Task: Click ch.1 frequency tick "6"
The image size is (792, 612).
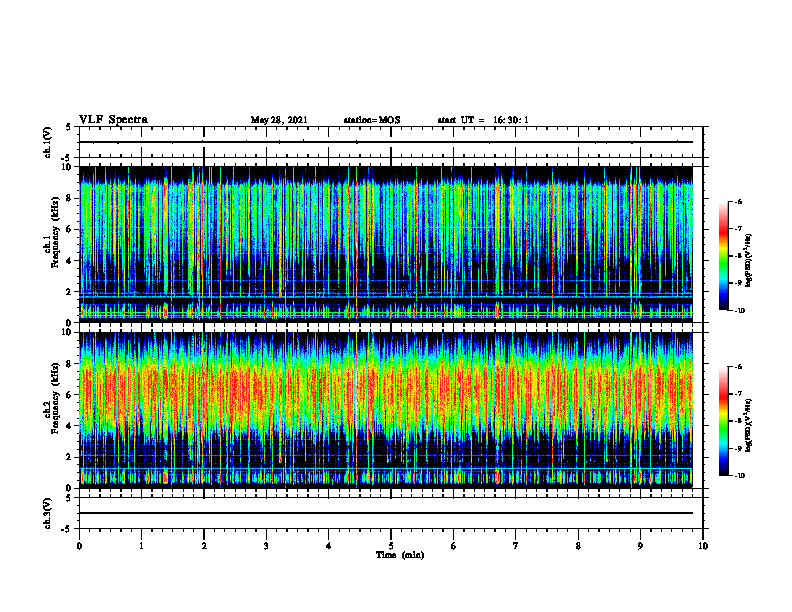Action: 70,229
